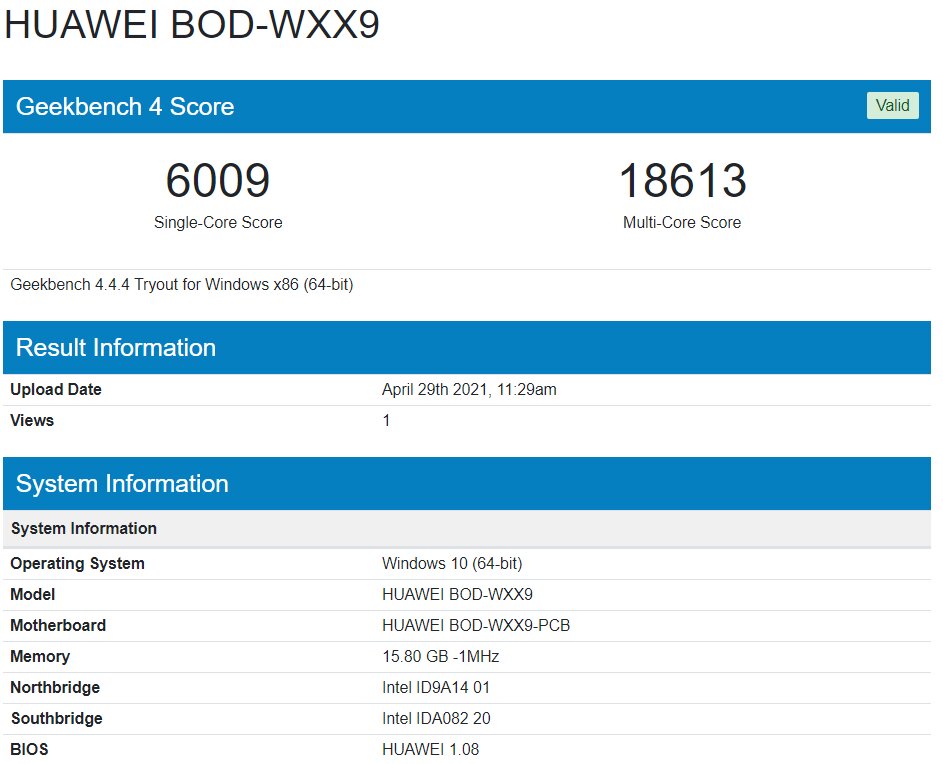Select the HUAWEI BOD-WXX9 page title
This screenshot has width=943, height=764.
click(192, 25)
